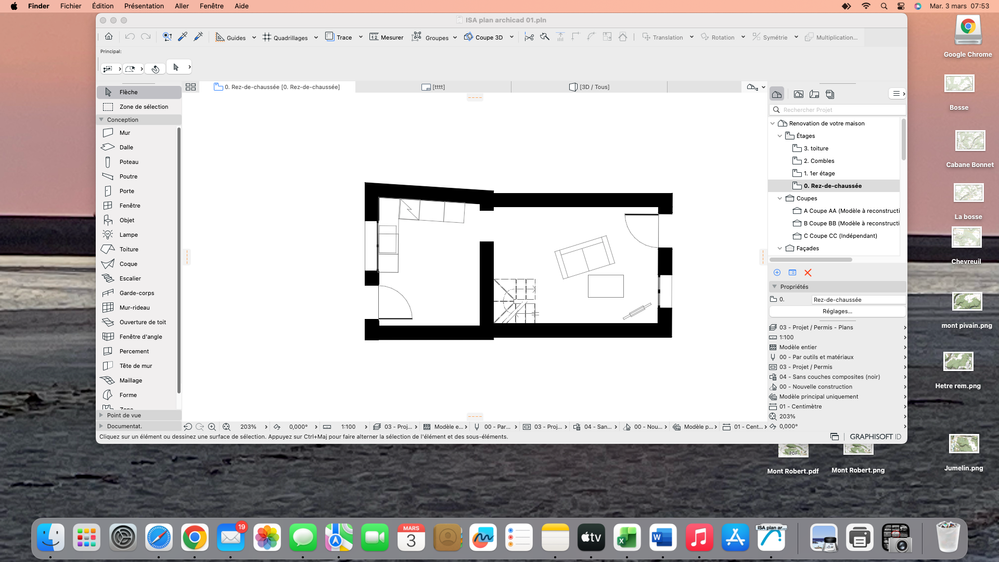999x562 pixels.
Task: Collapse the Conception tool group
Action: click(101, 120)
